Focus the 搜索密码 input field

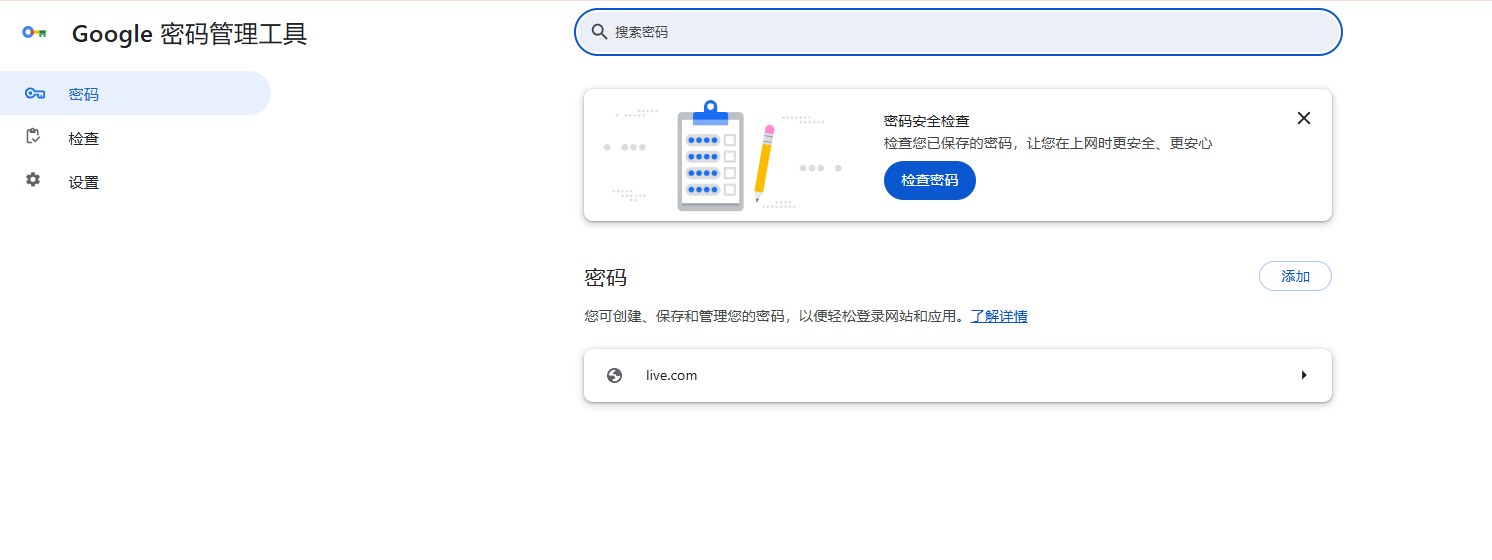click(x=958, y=32)
